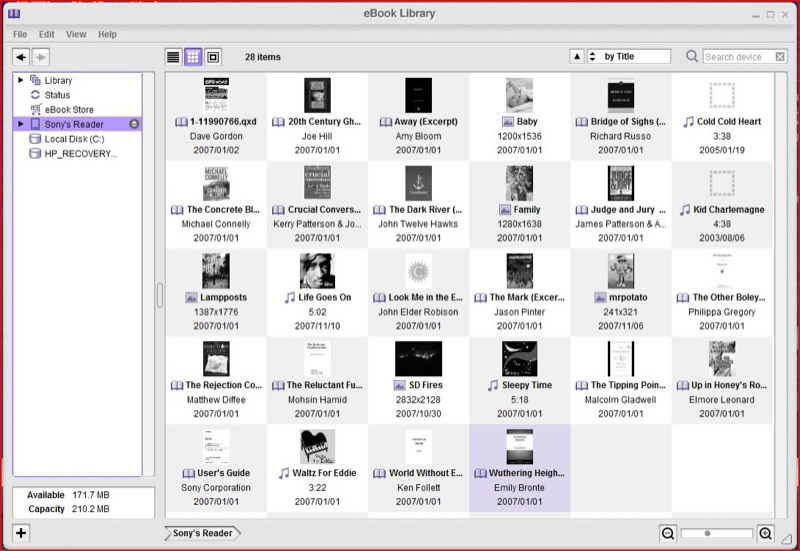
Task: Select Kid Charlemagne audio placeholder
Action: (722, 183)
